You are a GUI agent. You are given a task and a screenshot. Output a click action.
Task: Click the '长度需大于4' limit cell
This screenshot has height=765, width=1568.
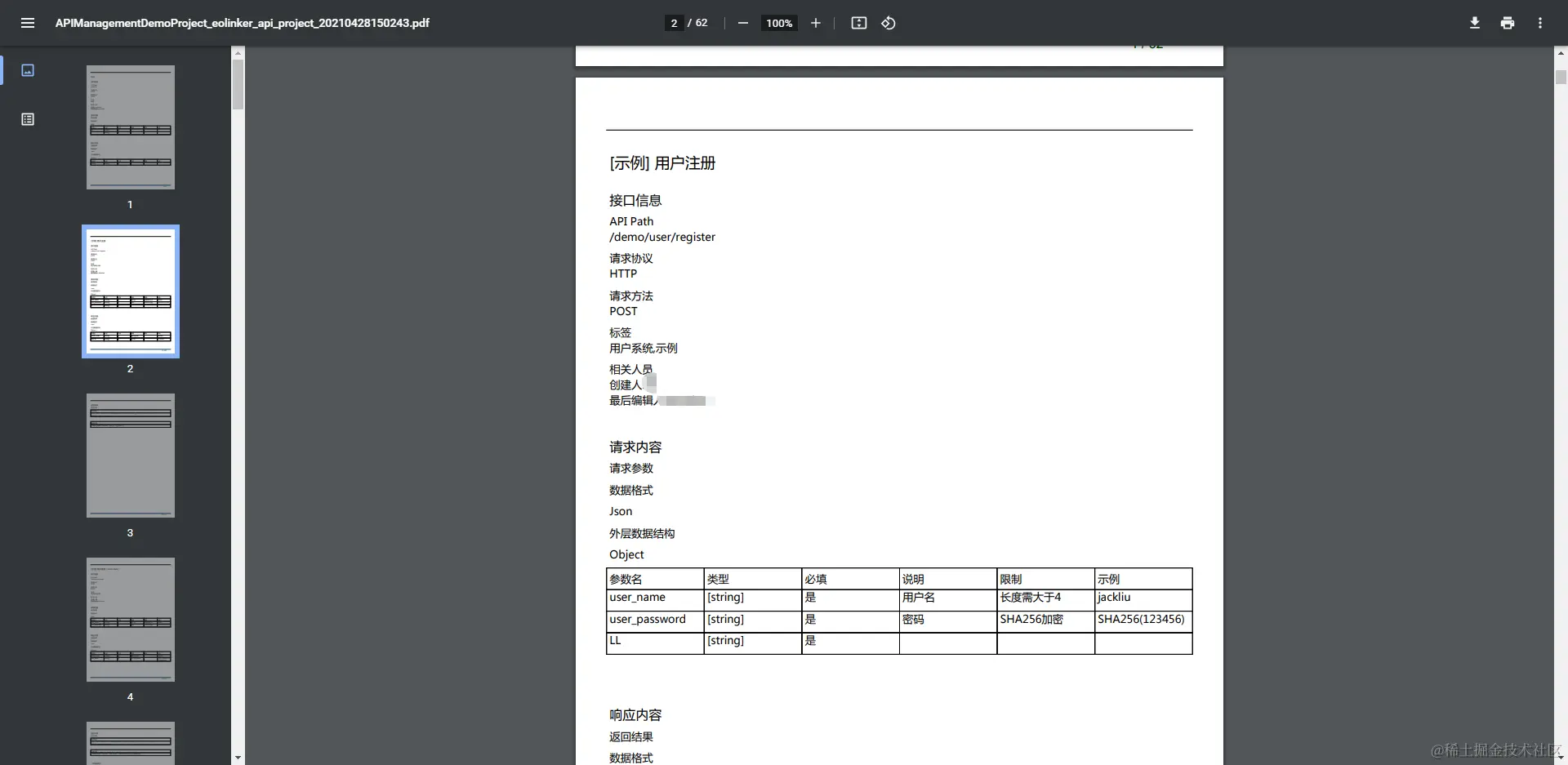click(1046, 600)
